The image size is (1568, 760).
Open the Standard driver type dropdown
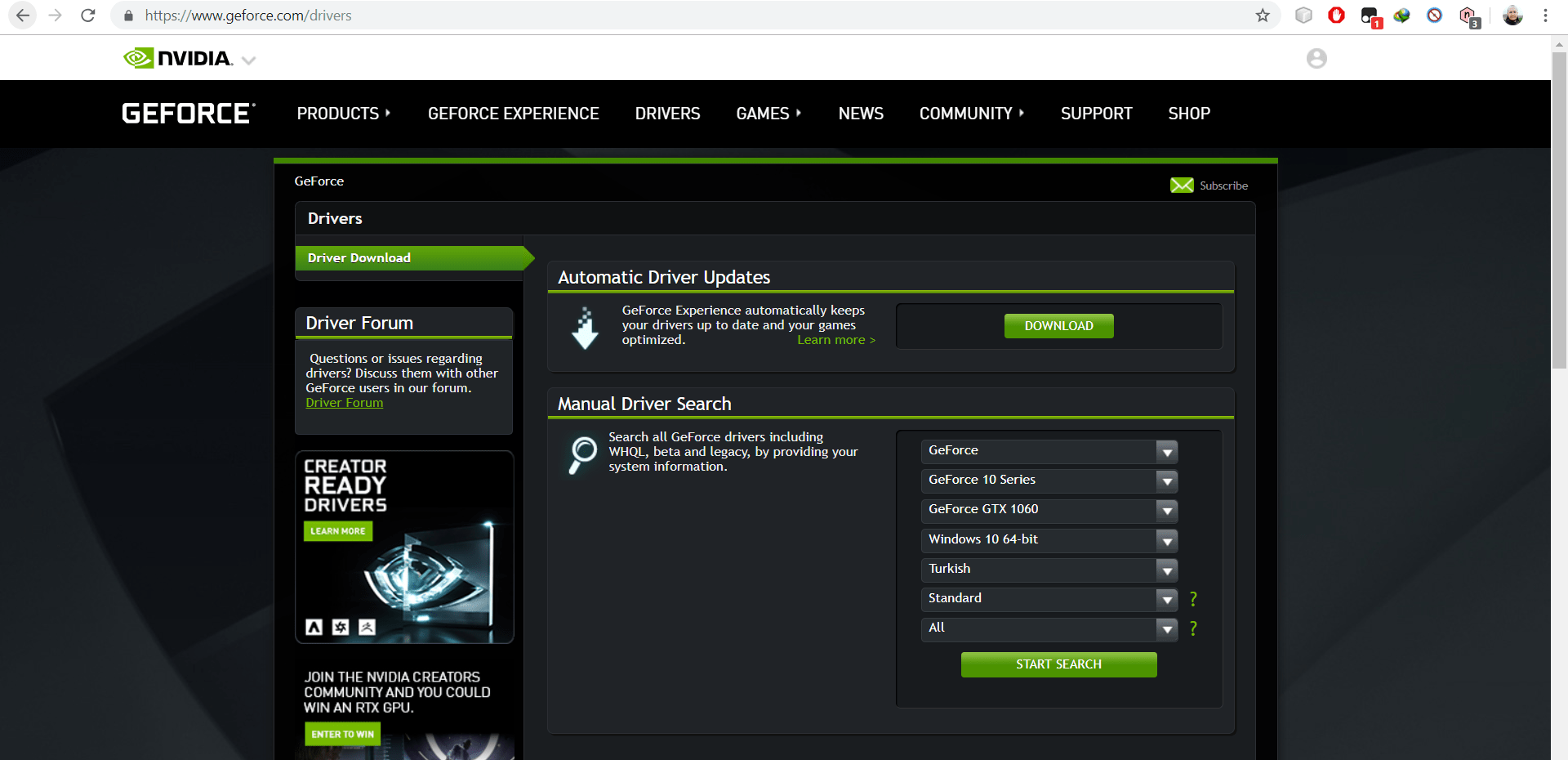pyautogui.click(x=1049, y=599)
